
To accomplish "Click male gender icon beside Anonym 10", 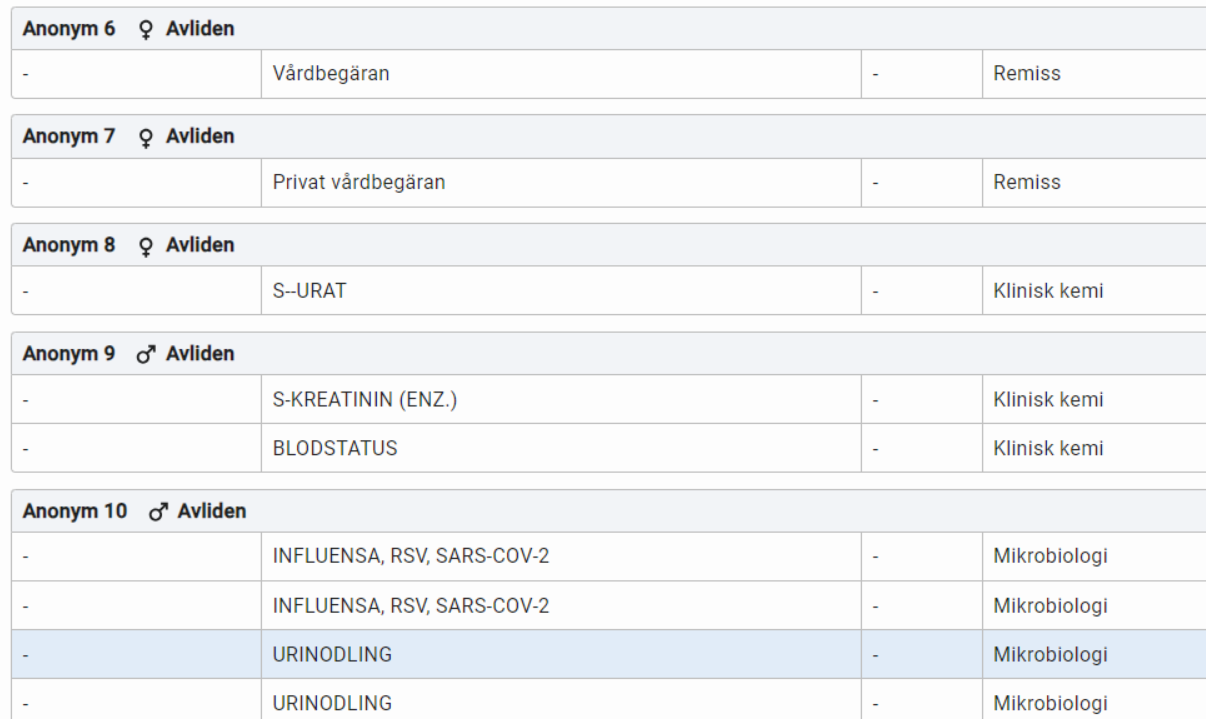I will [158, 512].
